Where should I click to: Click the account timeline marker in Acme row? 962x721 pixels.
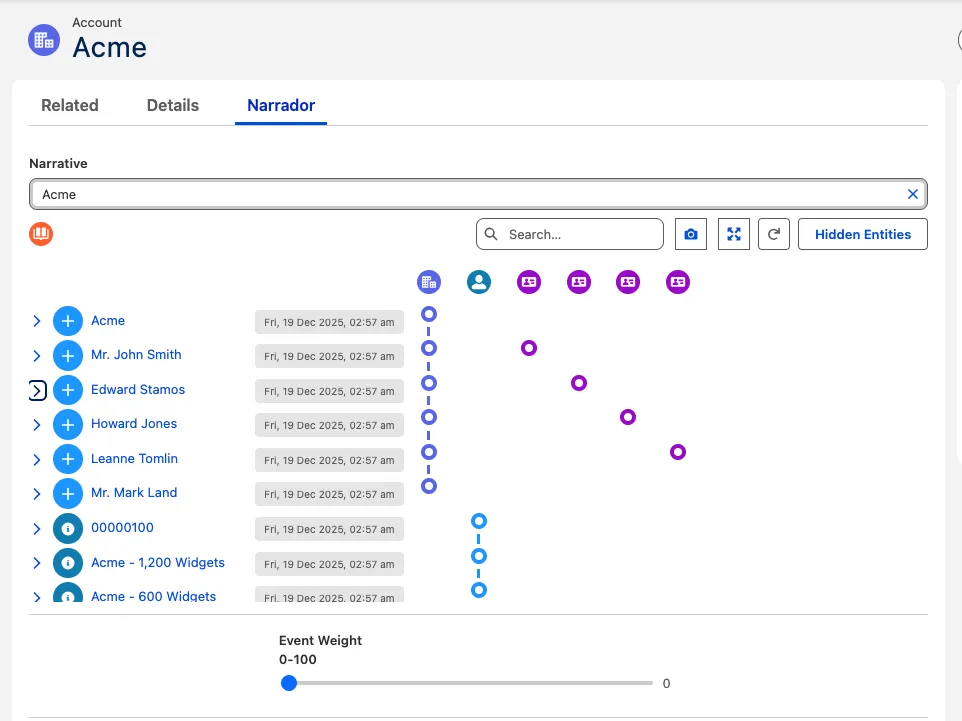[429, 314]
